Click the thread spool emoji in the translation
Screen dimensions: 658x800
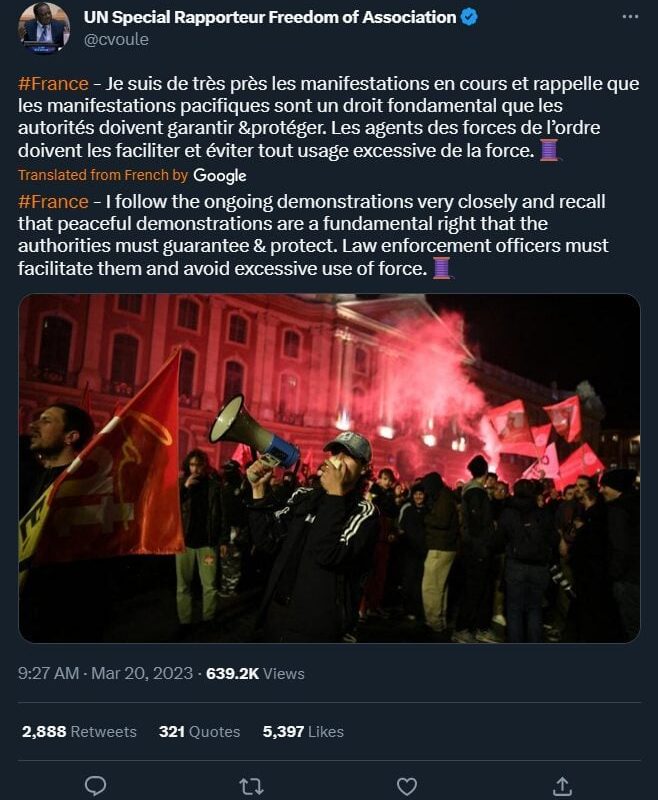[442, 268]
